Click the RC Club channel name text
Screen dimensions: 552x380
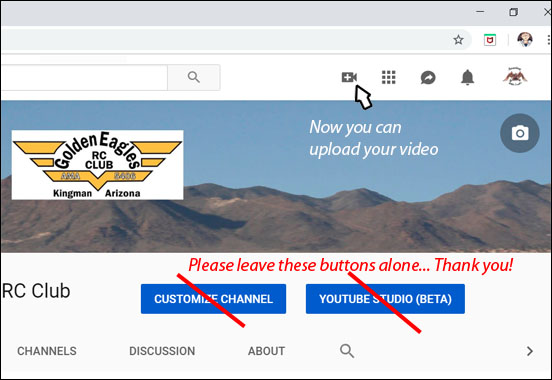pyautogui.click(x=36, y=291)
